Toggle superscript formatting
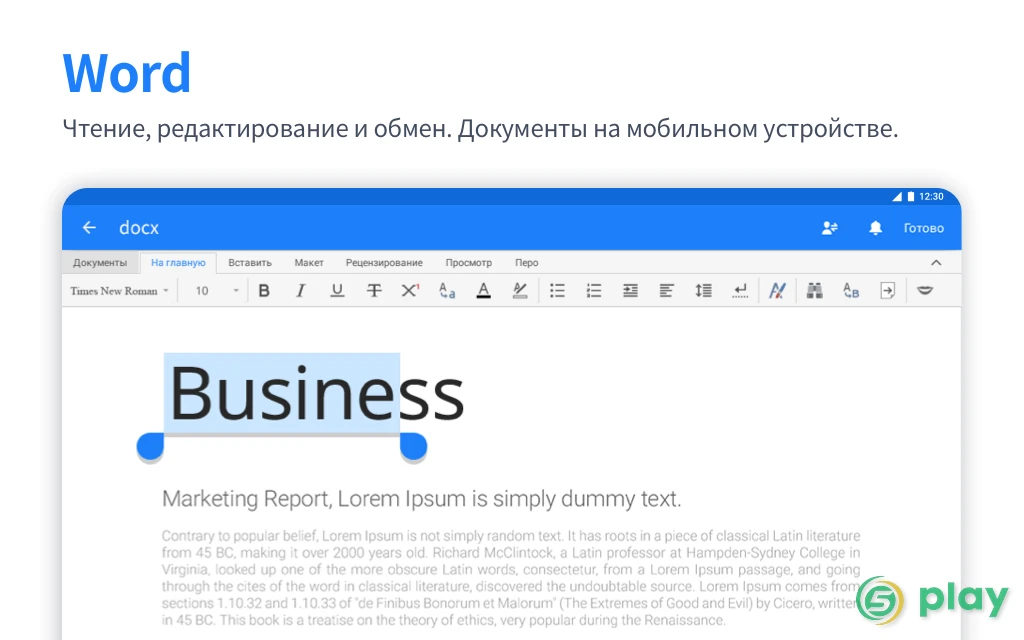Screen dimensions: 1024x640 [x=410, y=291]
